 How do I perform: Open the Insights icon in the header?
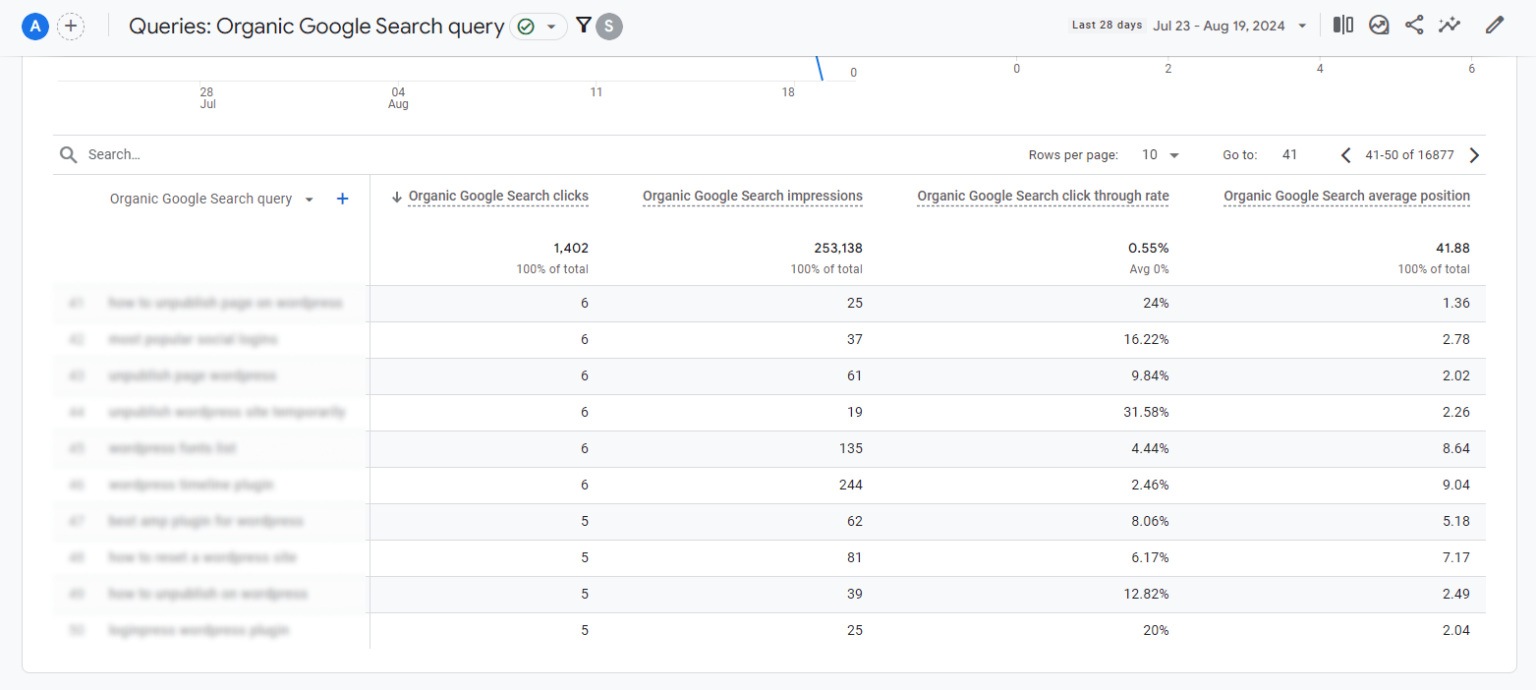pyautogui.click(x=1379, y=24)
